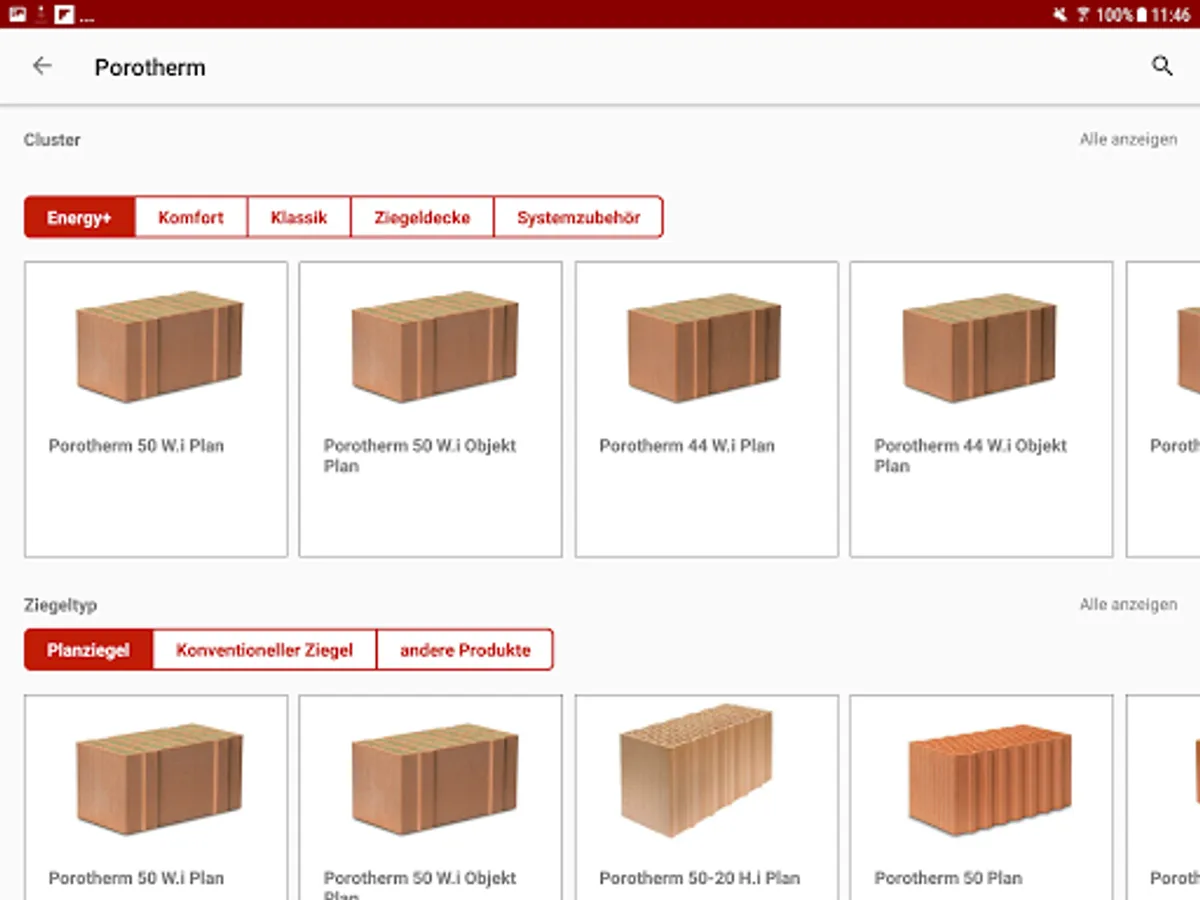Show all items in the Ziegeltyp section
The height and width of the screenshot is (900, 1200).
coord(1128,605)
